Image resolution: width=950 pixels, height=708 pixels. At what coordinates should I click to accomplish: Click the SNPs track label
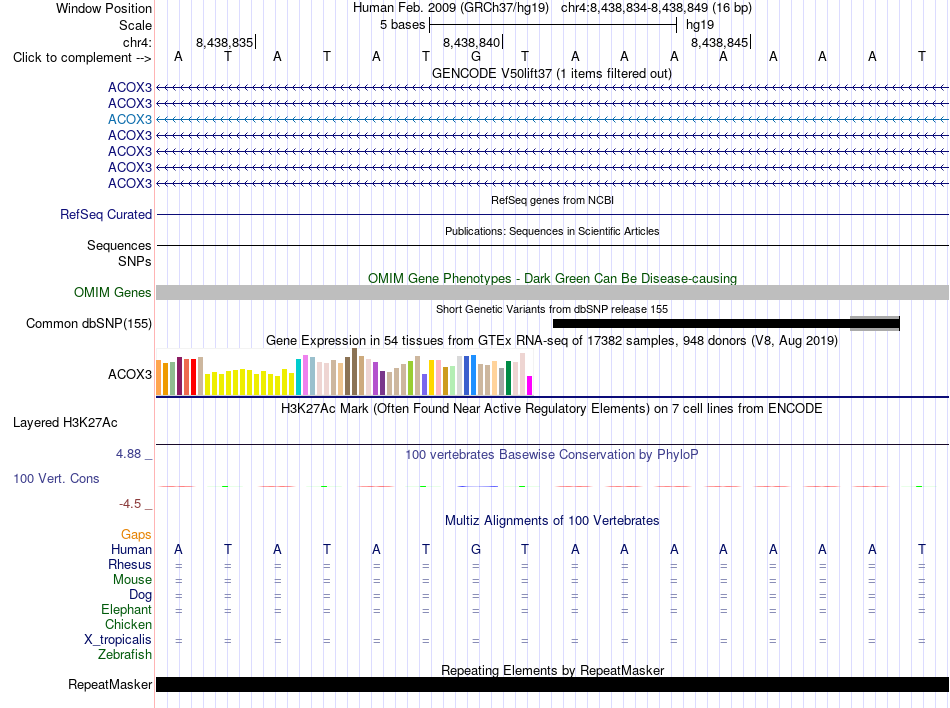tap(135, 261)
